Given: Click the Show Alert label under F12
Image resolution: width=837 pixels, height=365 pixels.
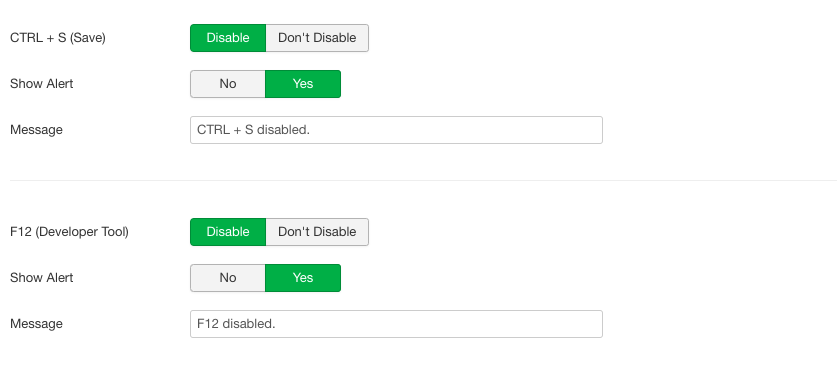Looking at the screenshot, I should click(x=42, y=277).
